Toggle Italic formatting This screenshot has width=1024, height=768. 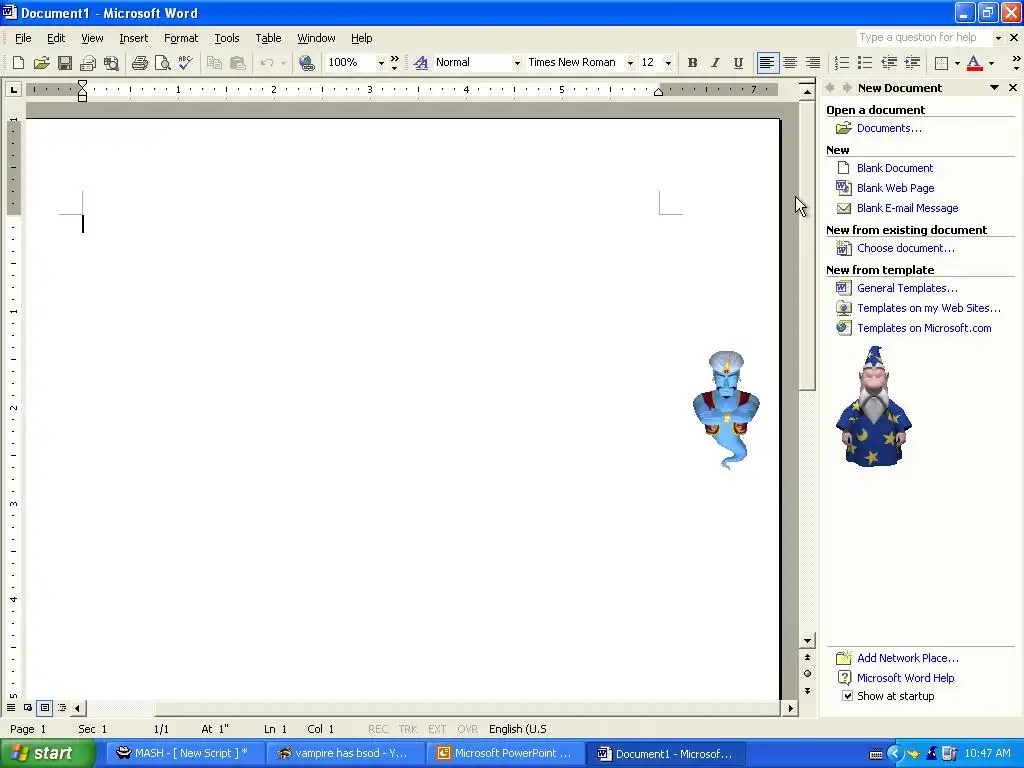[x=715, y=63]
